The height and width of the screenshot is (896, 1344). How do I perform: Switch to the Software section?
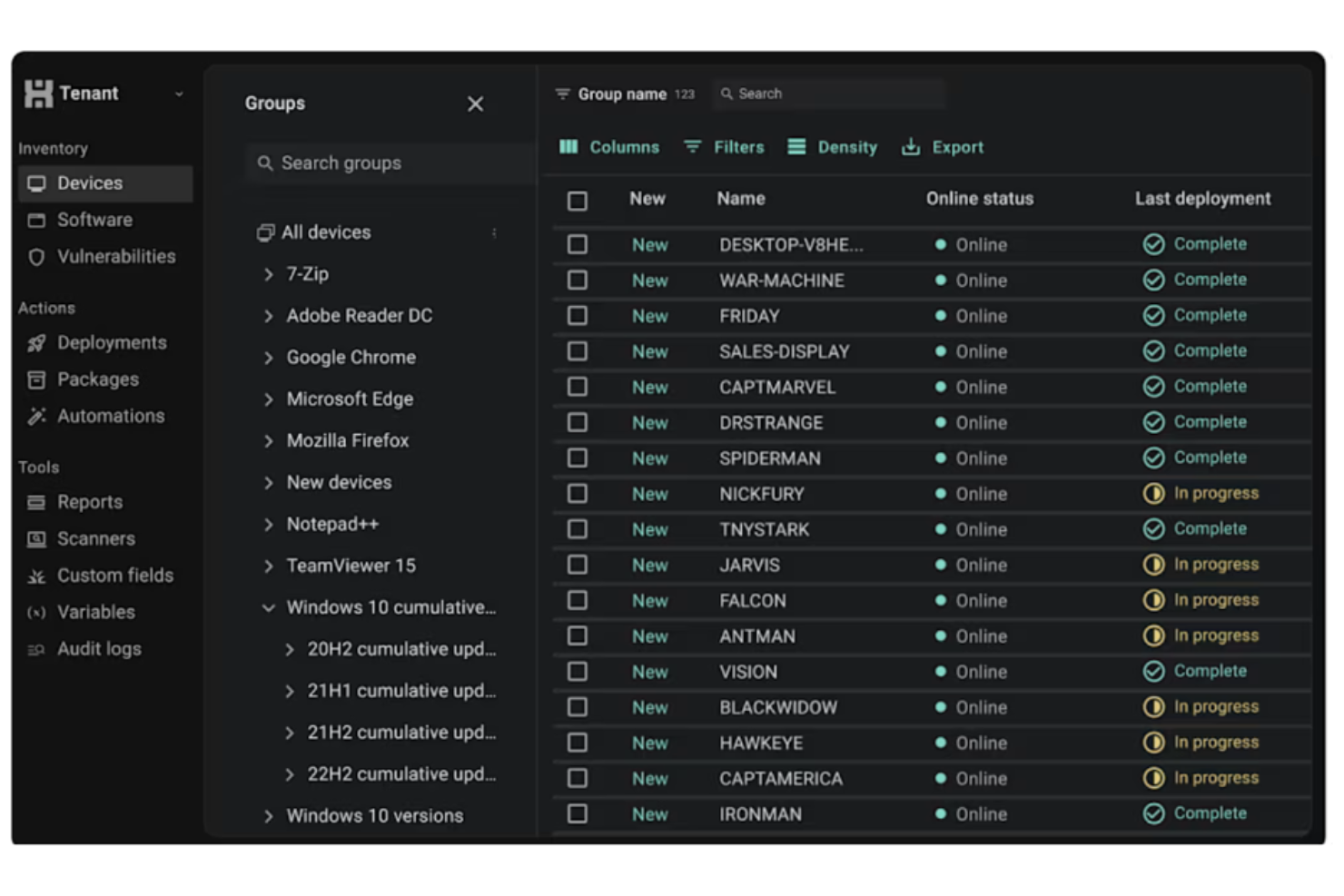(x=94, y=220)
